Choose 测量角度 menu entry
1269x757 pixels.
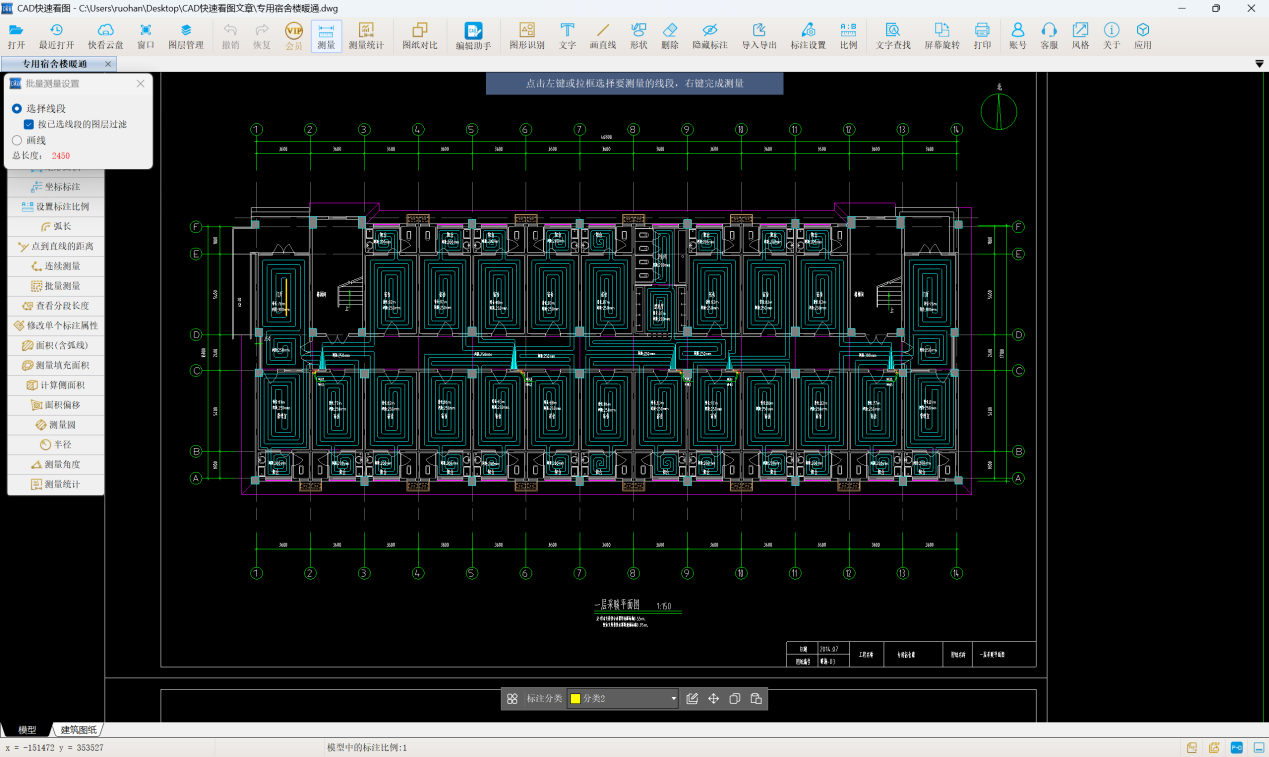click(x=56, y=464)
